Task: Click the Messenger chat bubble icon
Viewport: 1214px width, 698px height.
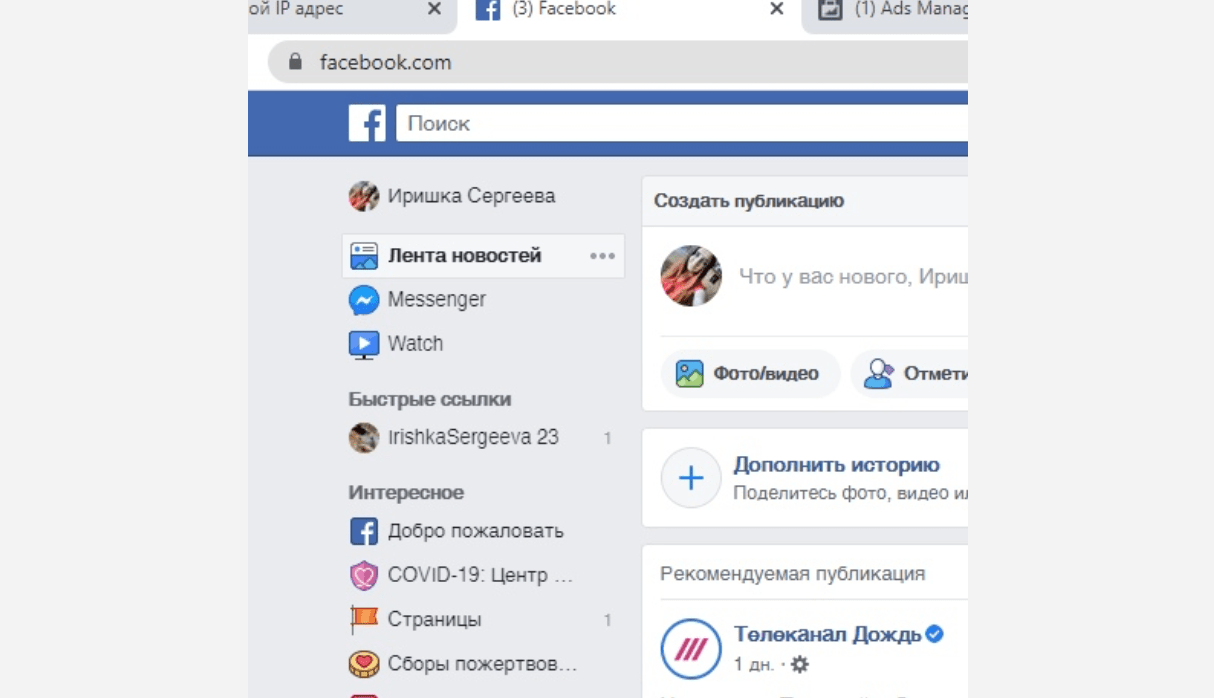Action: click(x=364, y=300)
